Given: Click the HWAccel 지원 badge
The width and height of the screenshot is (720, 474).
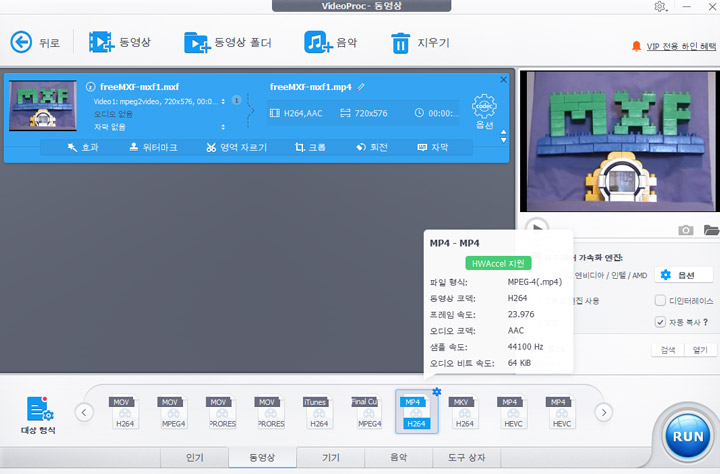Looking at the screenshot, I should [498, 263].
